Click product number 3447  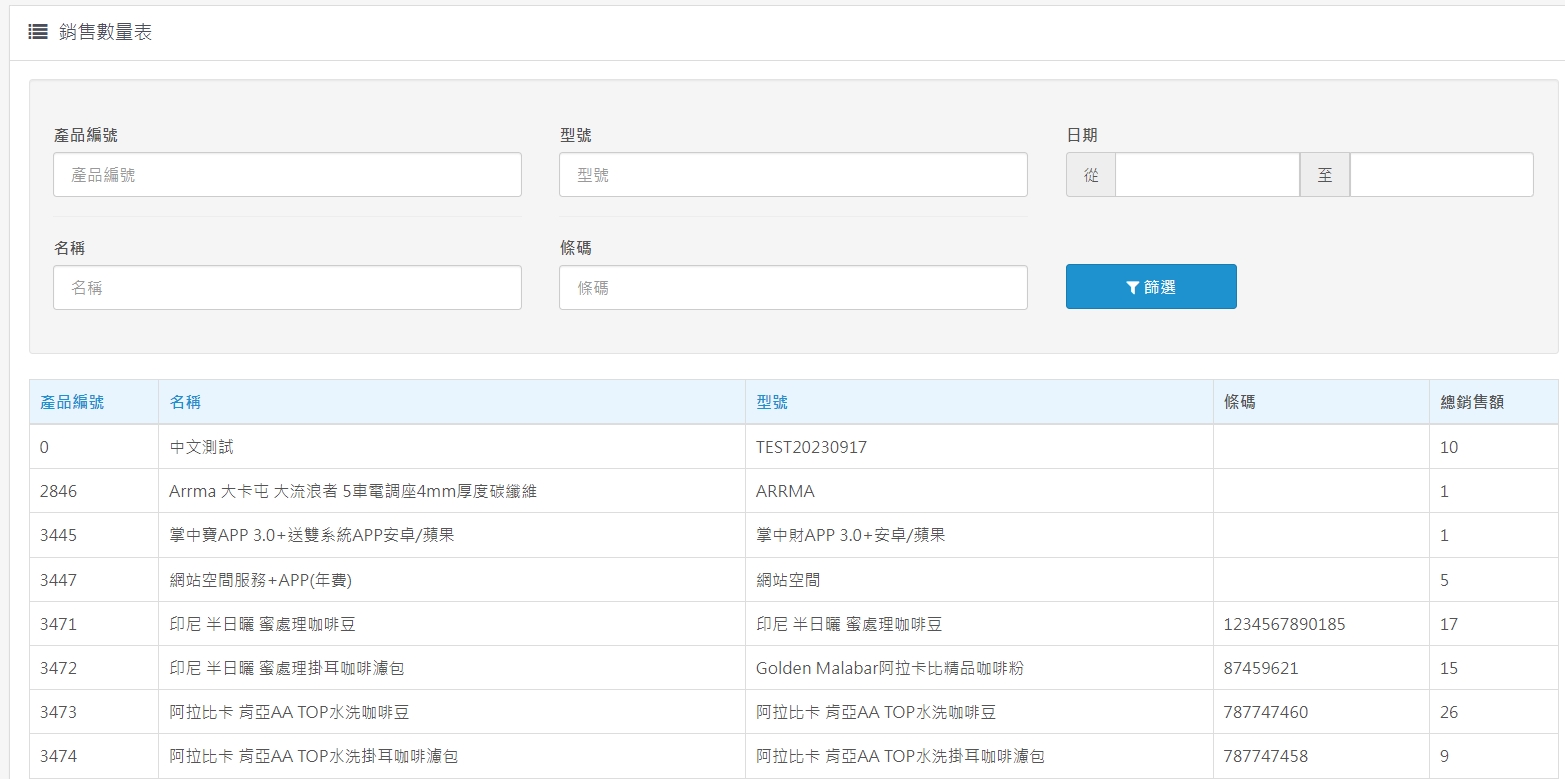[x=58, y=580]
